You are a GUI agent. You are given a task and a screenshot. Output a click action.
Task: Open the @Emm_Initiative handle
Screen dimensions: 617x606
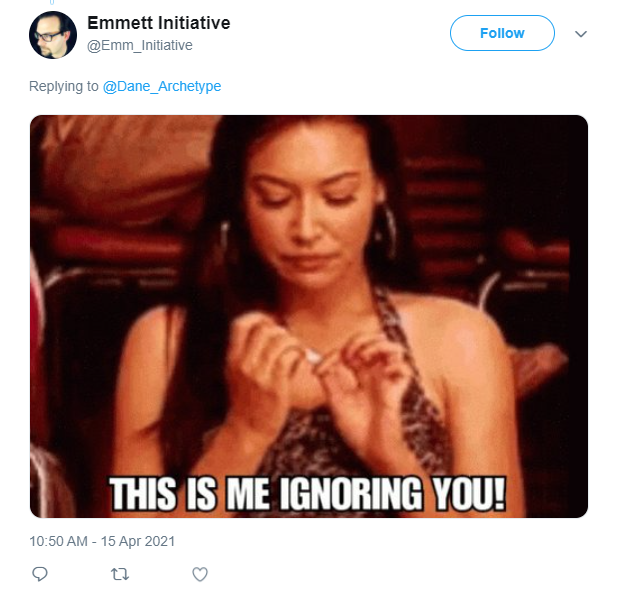click(x=140, y=45)
